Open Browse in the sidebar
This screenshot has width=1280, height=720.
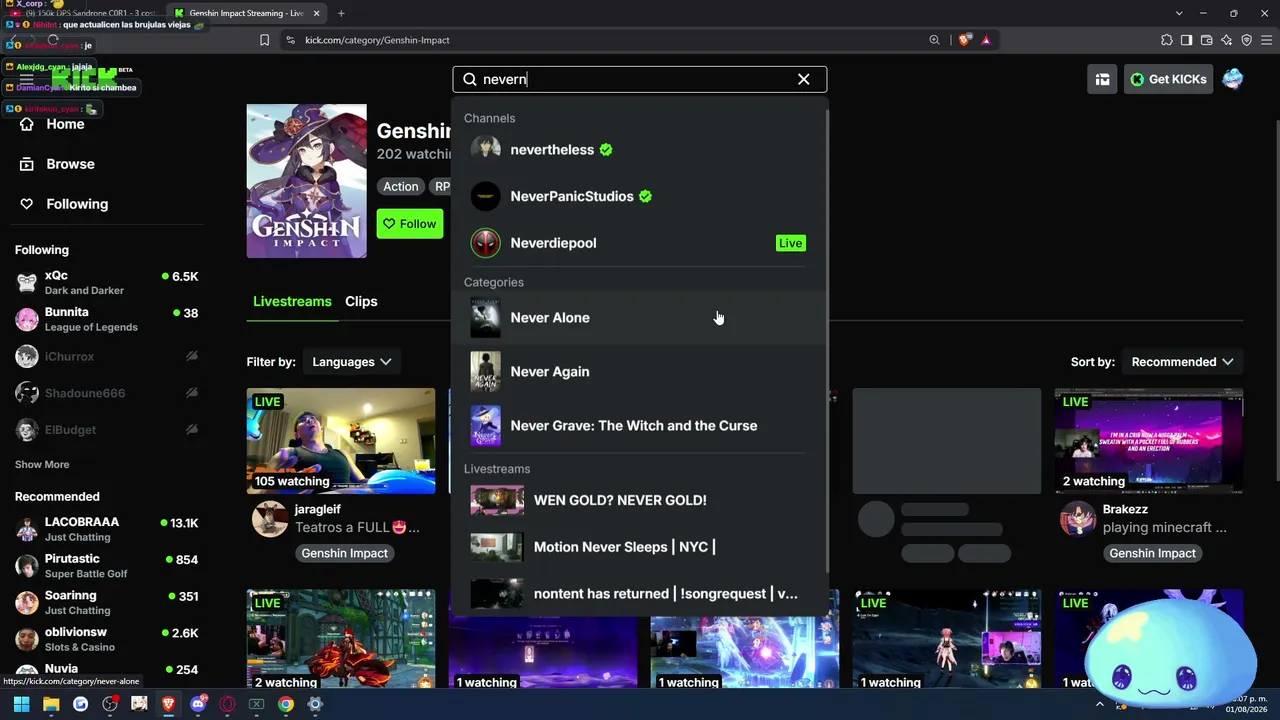[x=70, y=164]
